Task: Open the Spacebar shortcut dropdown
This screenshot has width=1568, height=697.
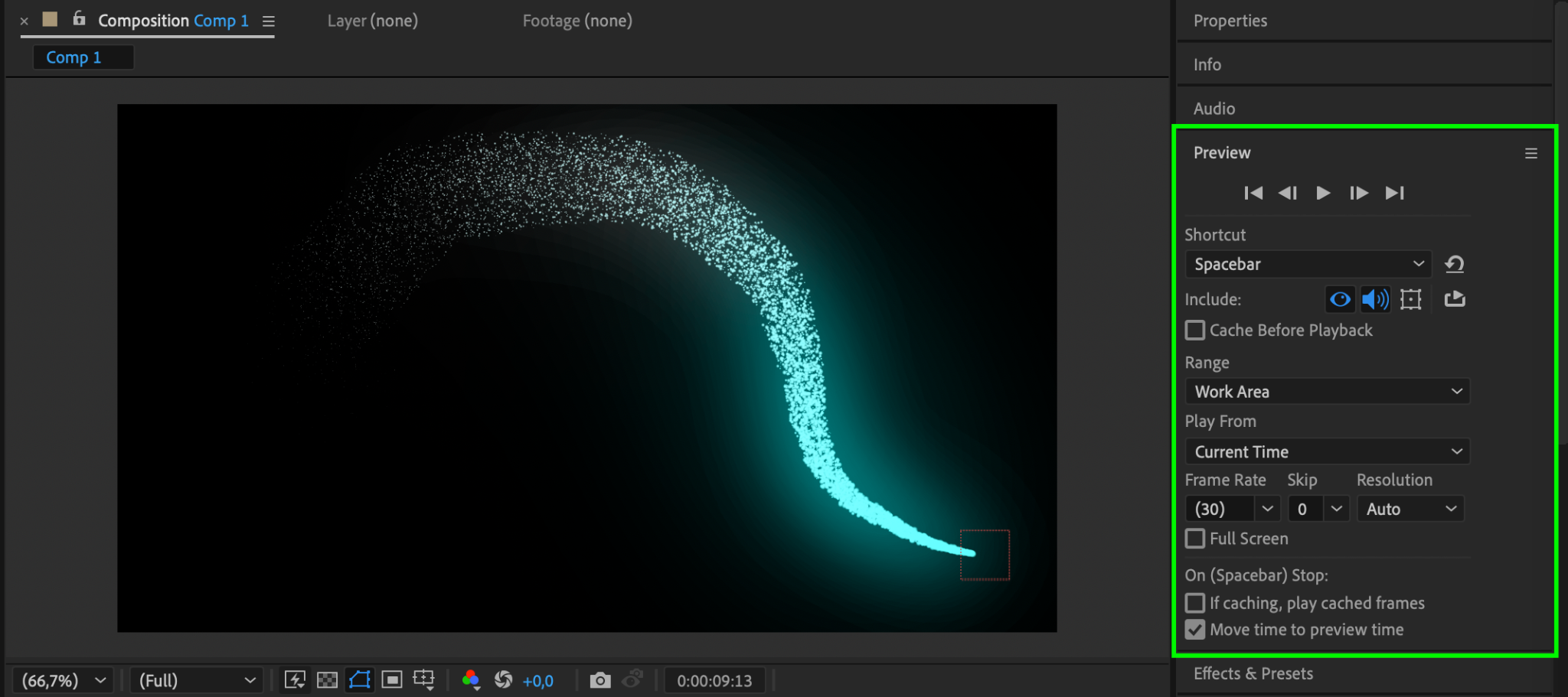Action: coord(1308,264)
